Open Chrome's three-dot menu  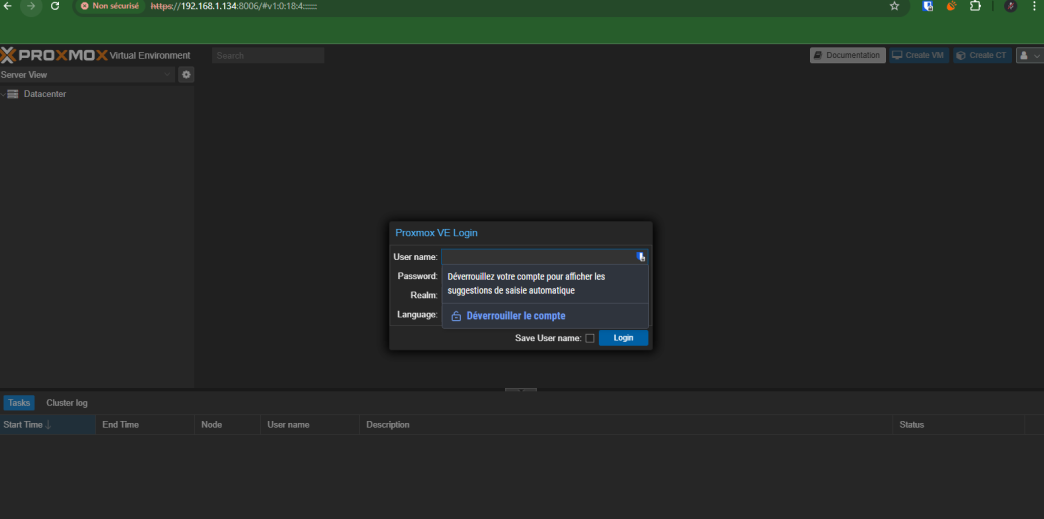click(1034, 6)
